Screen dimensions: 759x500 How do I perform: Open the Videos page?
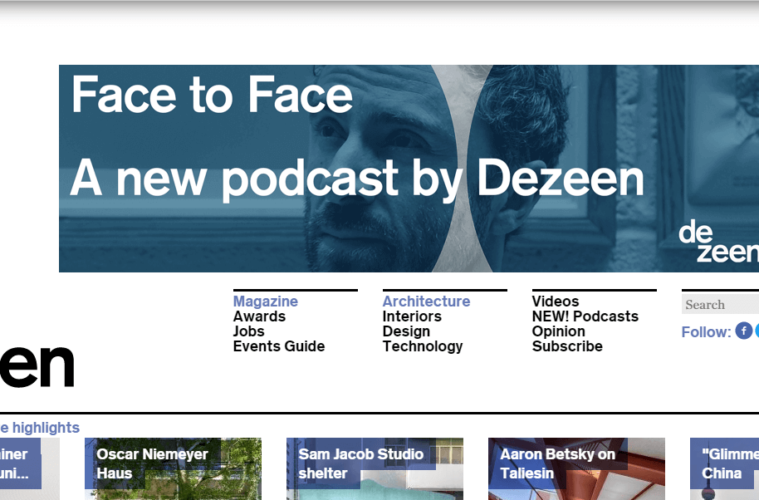[x=555, y=301]
